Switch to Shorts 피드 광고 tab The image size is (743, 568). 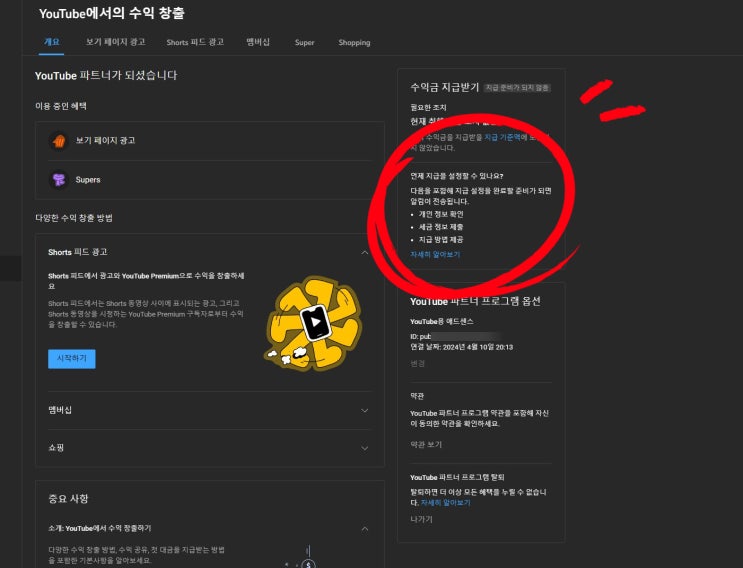[195, 42]
